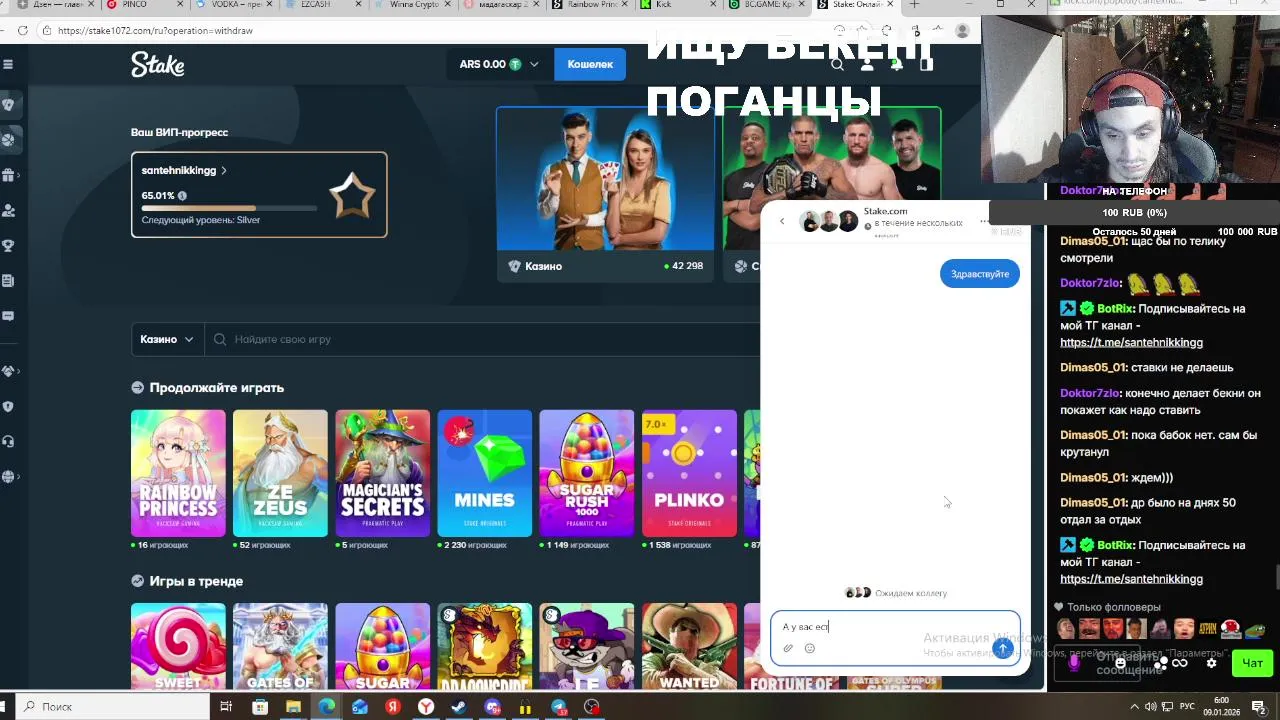Open the Plinko game tile
This screenshot has width=1280, height=720.
689,473
